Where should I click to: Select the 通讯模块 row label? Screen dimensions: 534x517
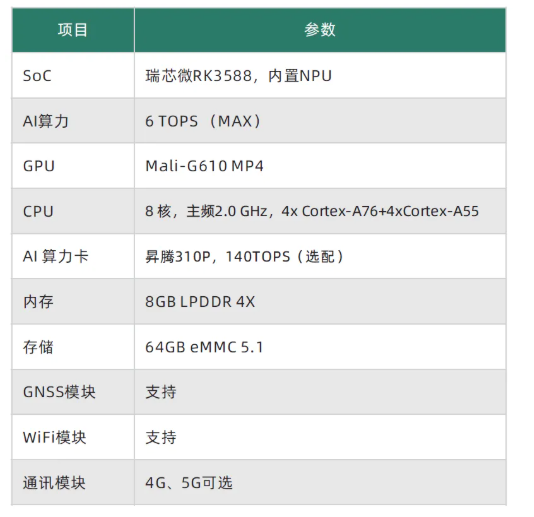pos(54,483)
